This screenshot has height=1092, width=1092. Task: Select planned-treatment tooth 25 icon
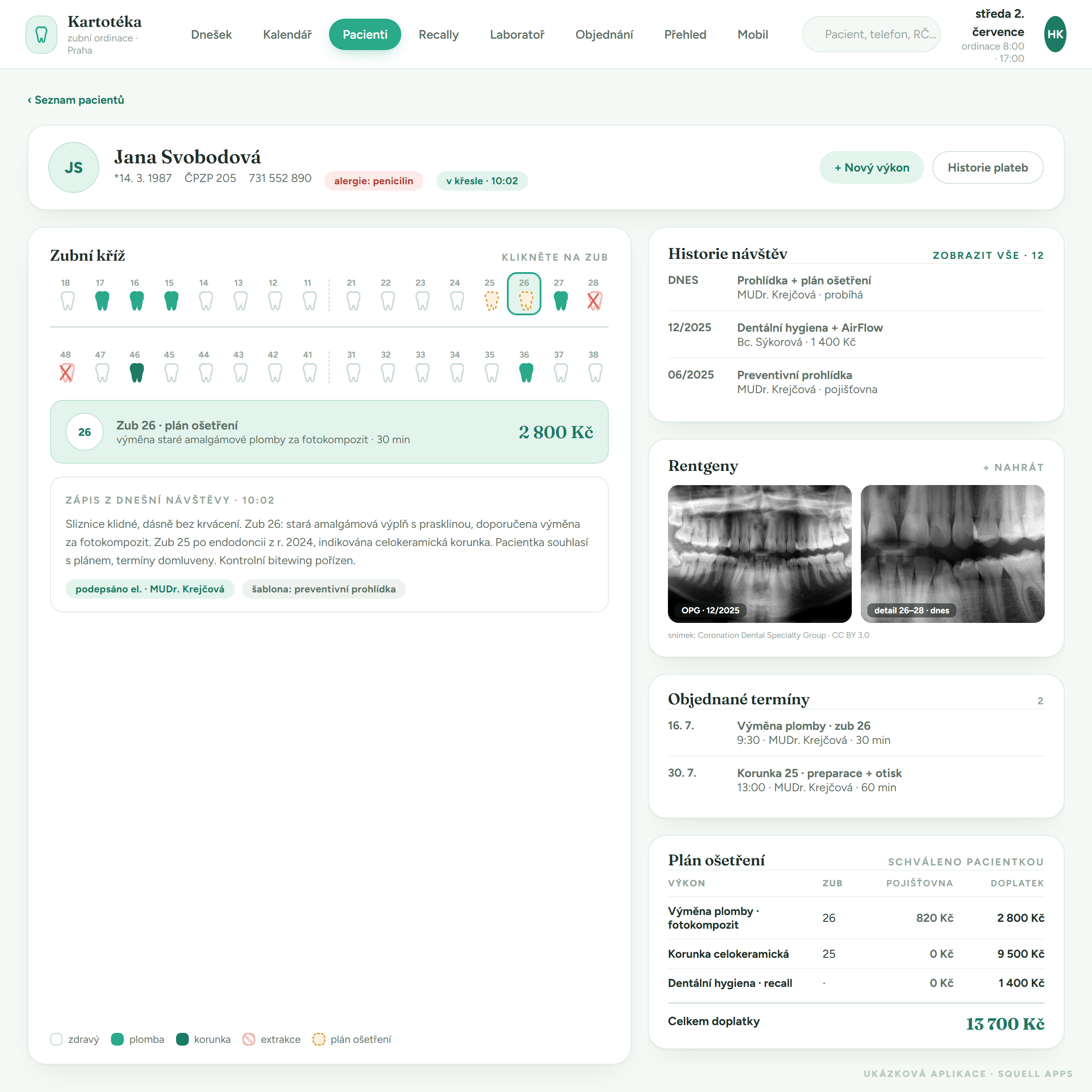pos(491,301)
